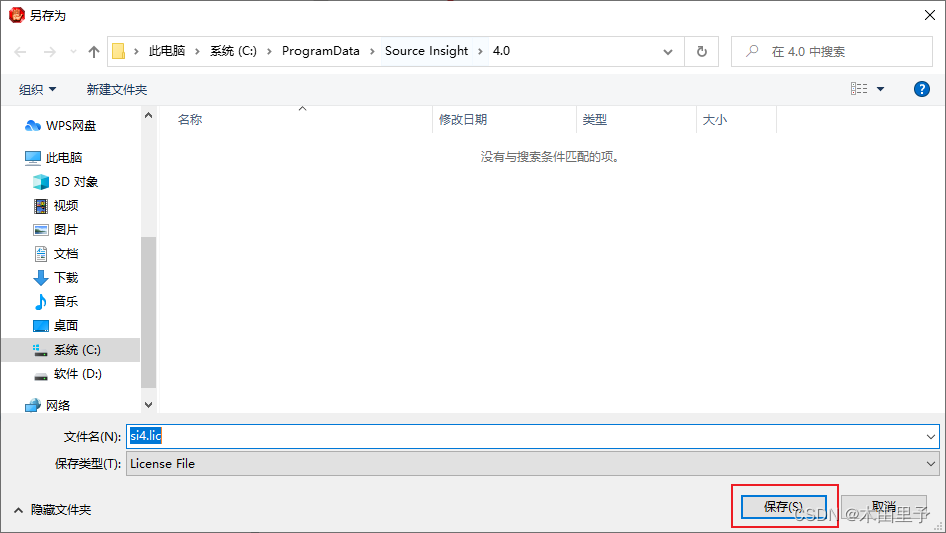Open help with the question mark icon
The image size is (946, 533).
(921, 89)
